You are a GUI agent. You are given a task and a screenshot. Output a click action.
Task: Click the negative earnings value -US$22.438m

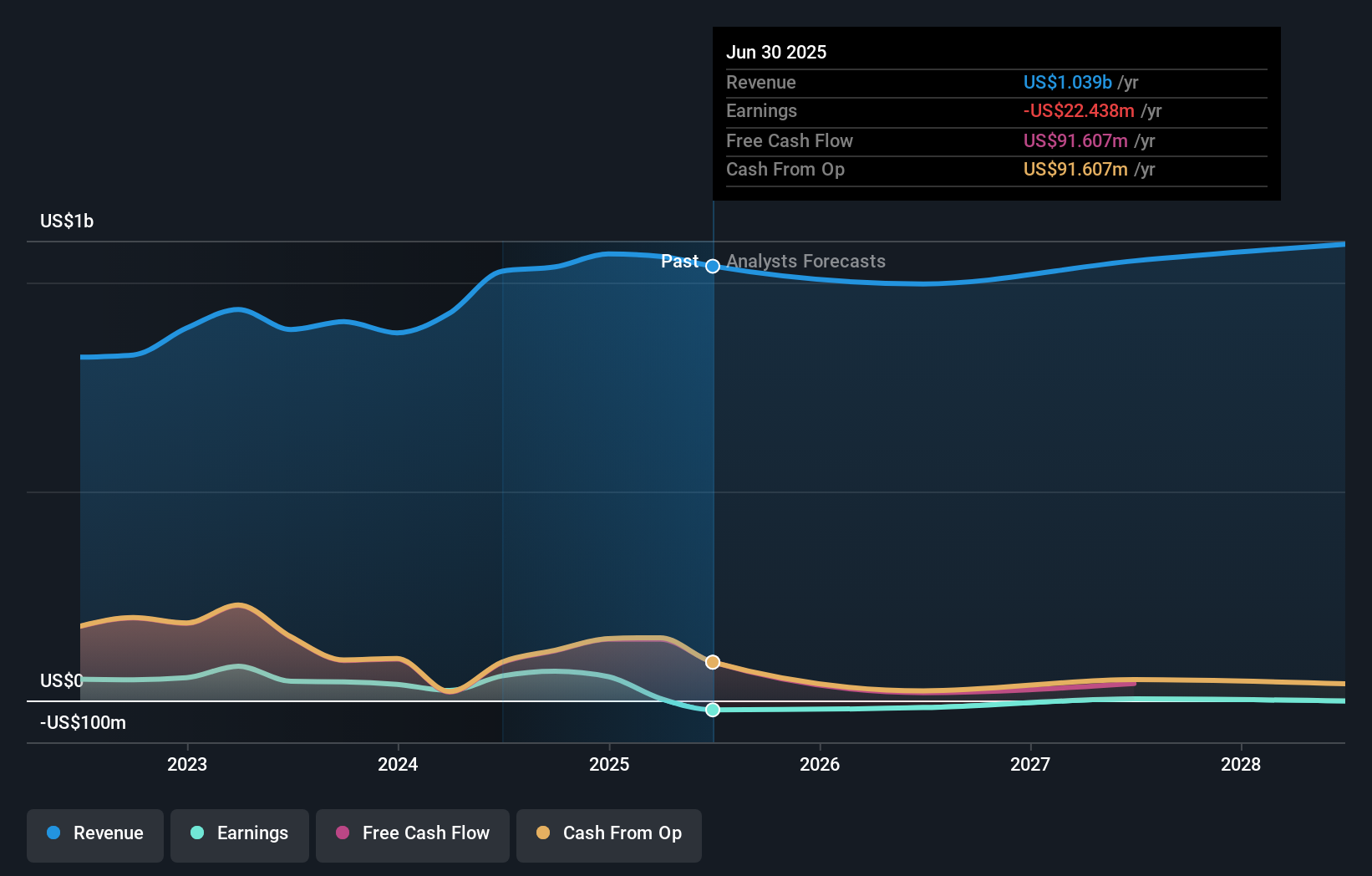[x=1079, y=111]
